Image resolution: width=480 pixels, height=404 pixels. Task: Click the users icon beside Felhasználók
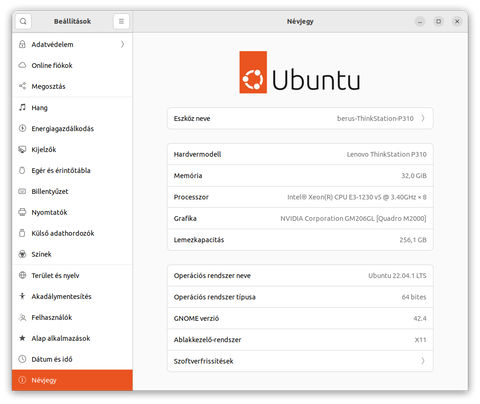pos(22,317)
